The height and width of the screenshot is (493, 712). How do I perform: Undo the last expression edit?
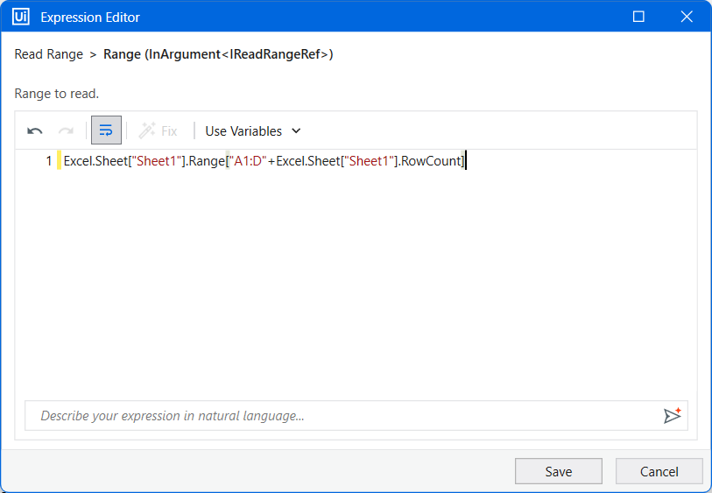(35, 131)
